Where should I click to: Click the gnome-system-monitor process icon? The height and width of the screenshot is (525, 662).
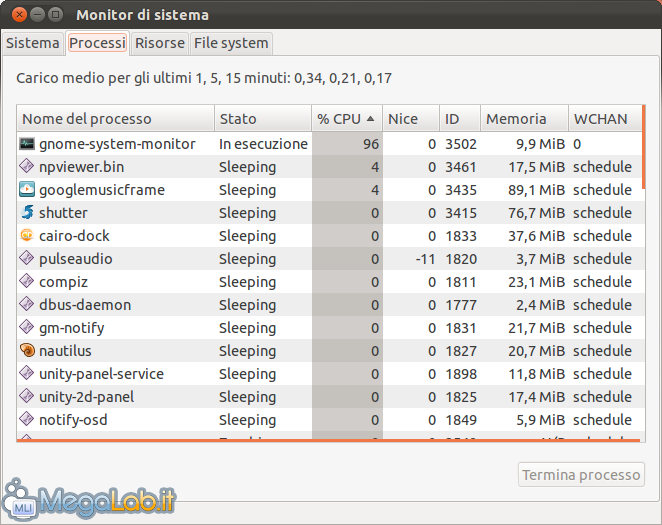click(27, 144)
